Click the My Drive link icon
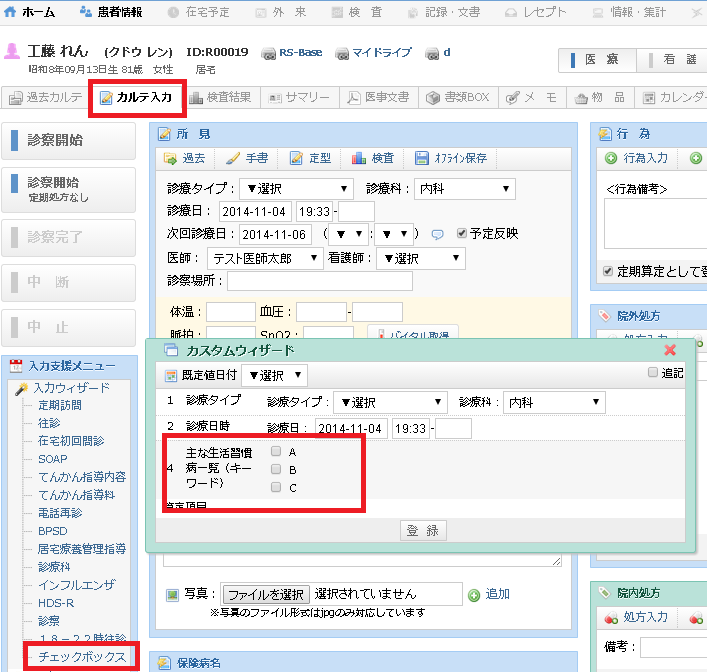 (342, 54)
